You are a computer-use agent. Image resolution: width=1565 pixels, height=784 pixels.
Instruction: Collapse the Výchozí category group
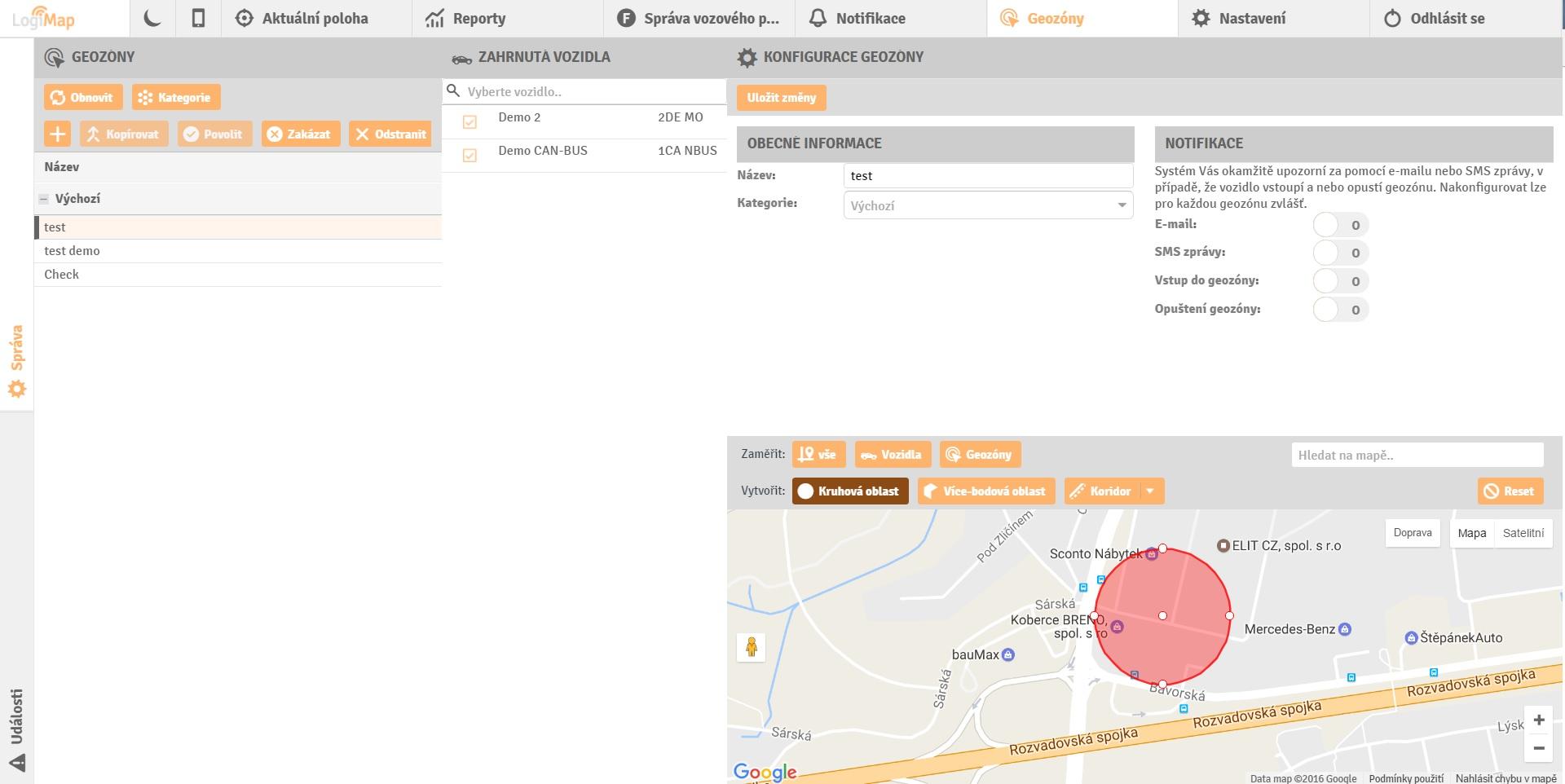pos(44,199)
